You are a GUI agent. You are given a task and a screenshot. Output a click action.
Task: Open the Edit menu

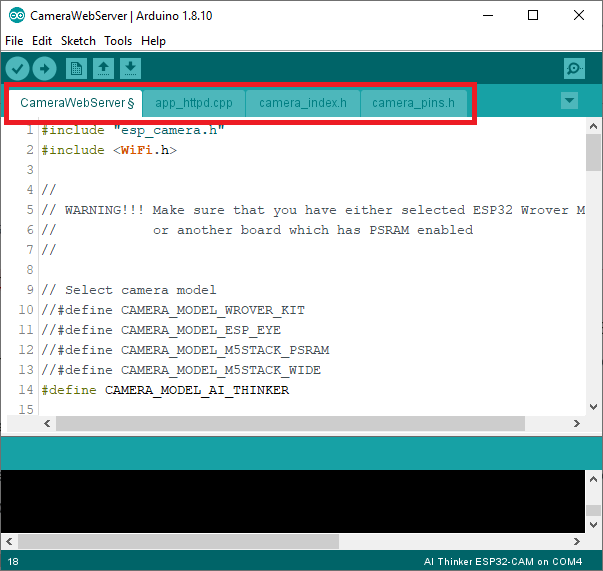point(42,41)
